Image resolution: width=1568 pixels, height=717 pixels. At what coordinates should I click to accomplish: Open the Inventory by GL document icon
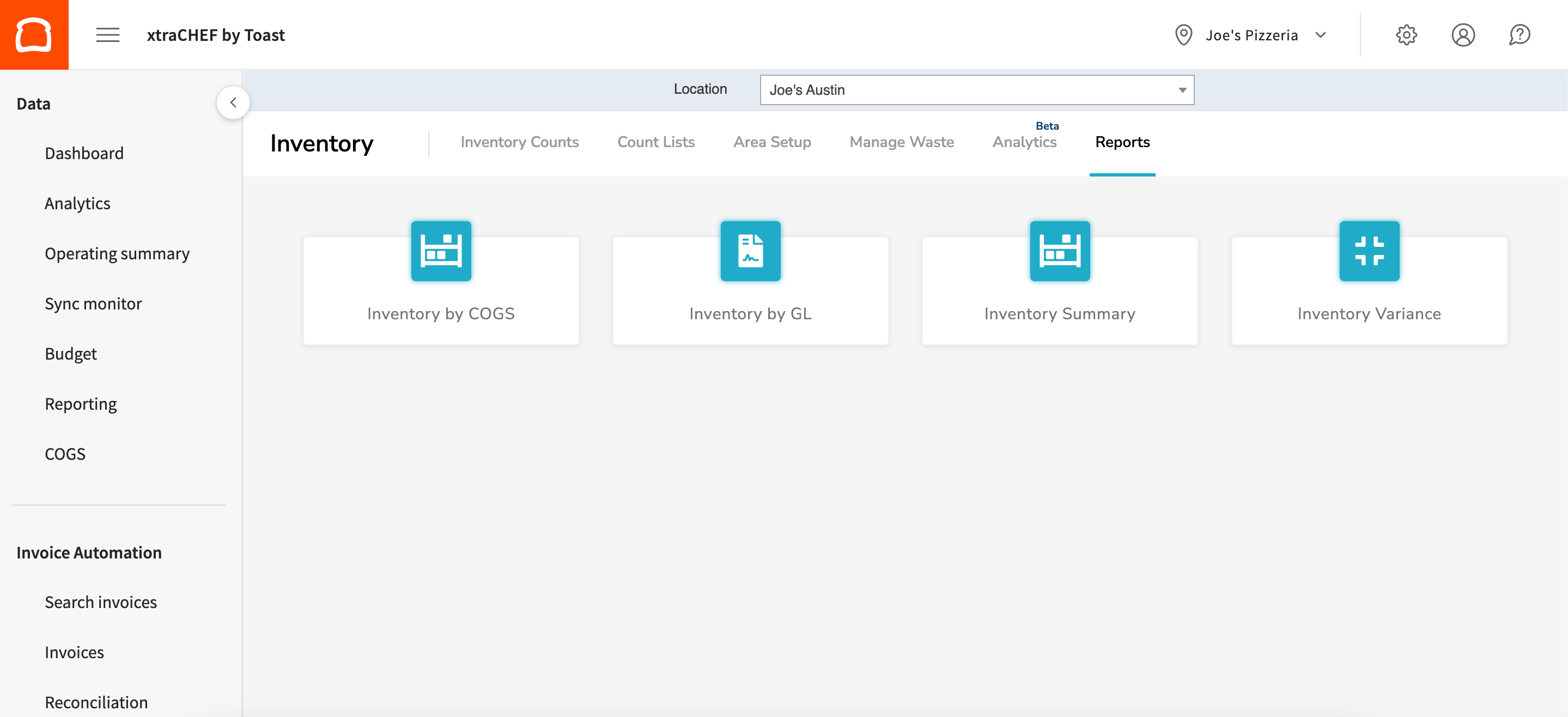click(750, 251)
